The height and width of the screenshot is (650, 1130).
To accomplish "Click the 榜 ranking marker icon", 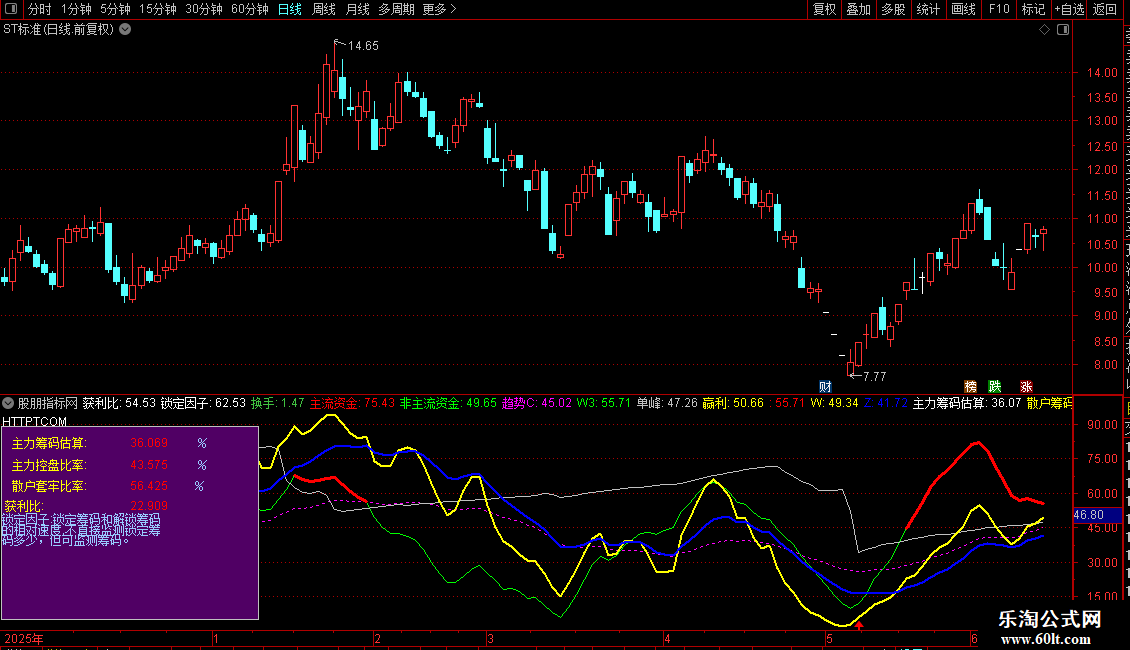I will click(x=971, y=387).
